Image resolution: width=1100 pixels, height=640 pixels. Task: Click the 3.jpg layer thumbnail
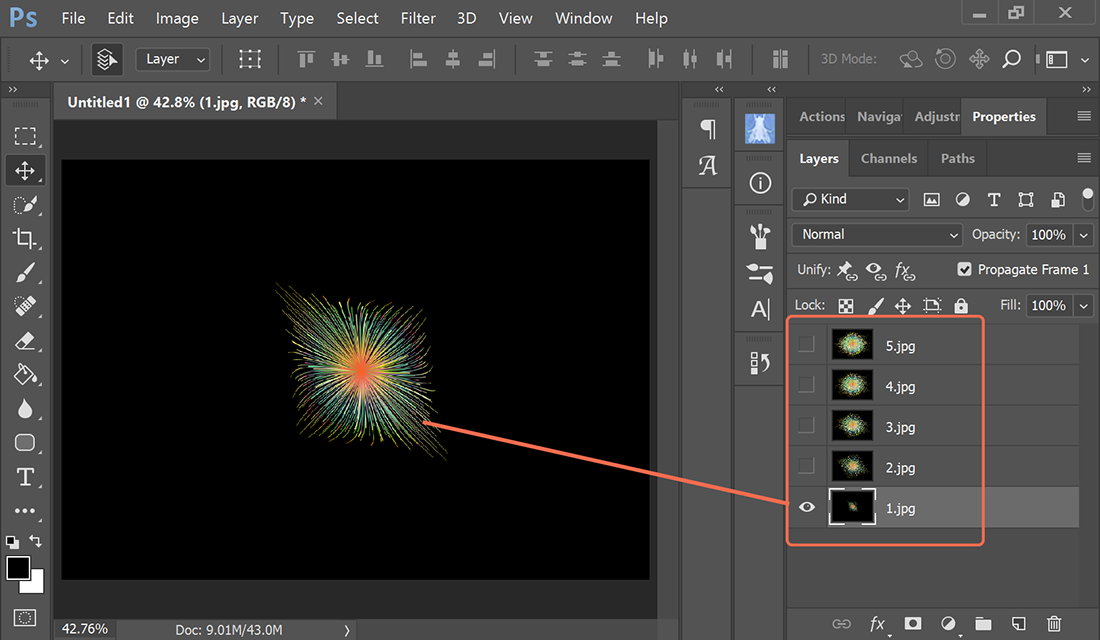pyautogui.click(x=851, y=426)
